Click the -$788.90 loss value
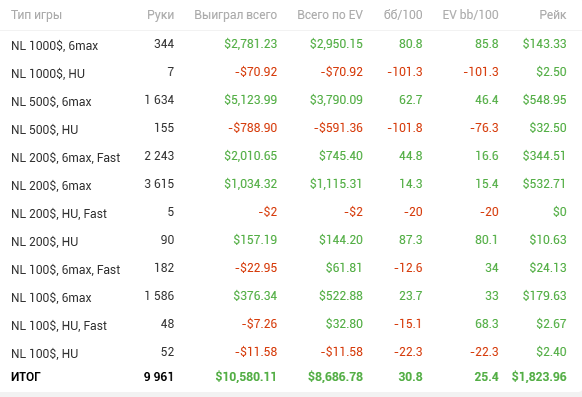 click(253, 128)
